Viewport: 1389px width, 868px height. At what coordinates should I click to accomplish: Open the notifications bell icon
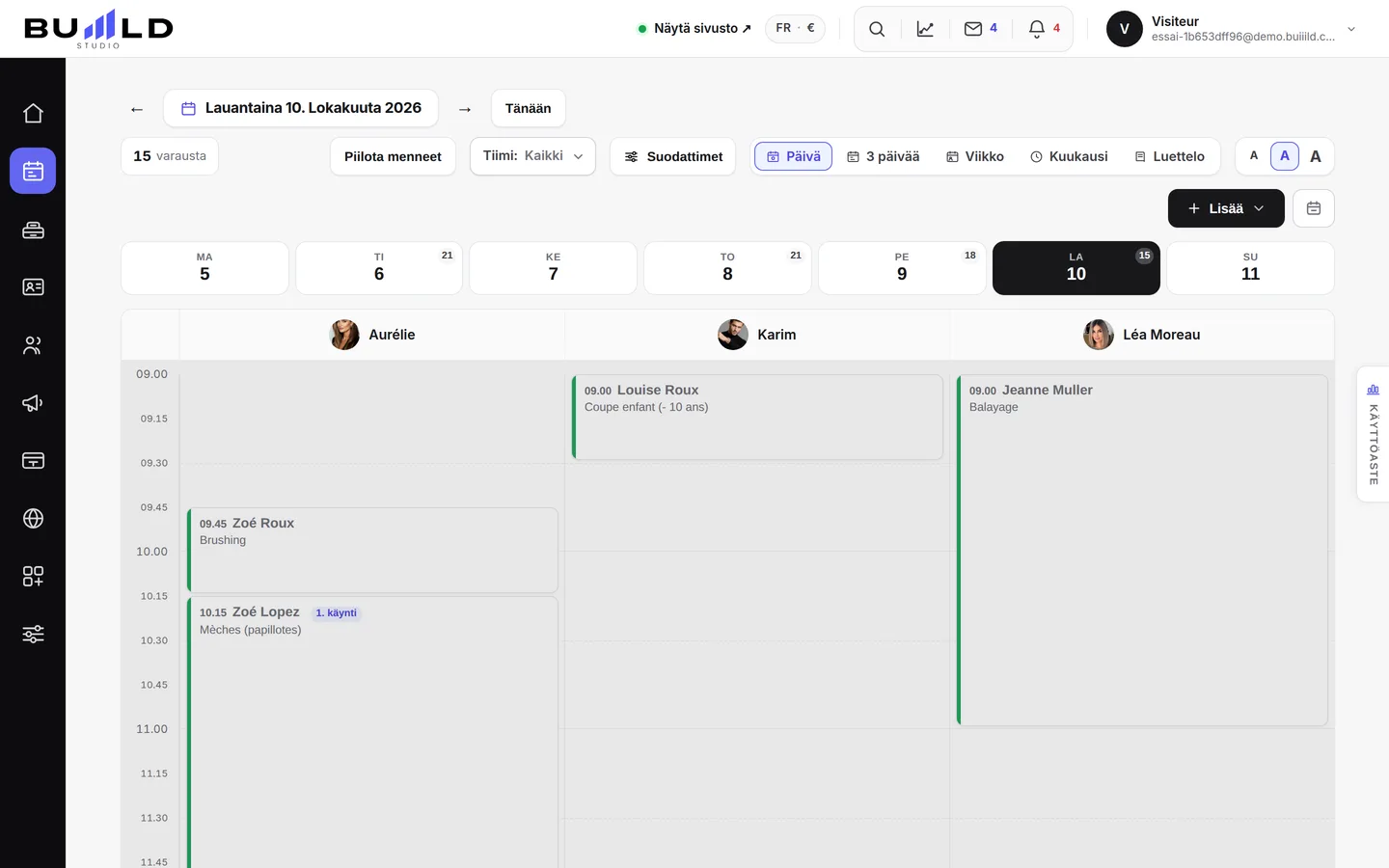click(1044, 29)
